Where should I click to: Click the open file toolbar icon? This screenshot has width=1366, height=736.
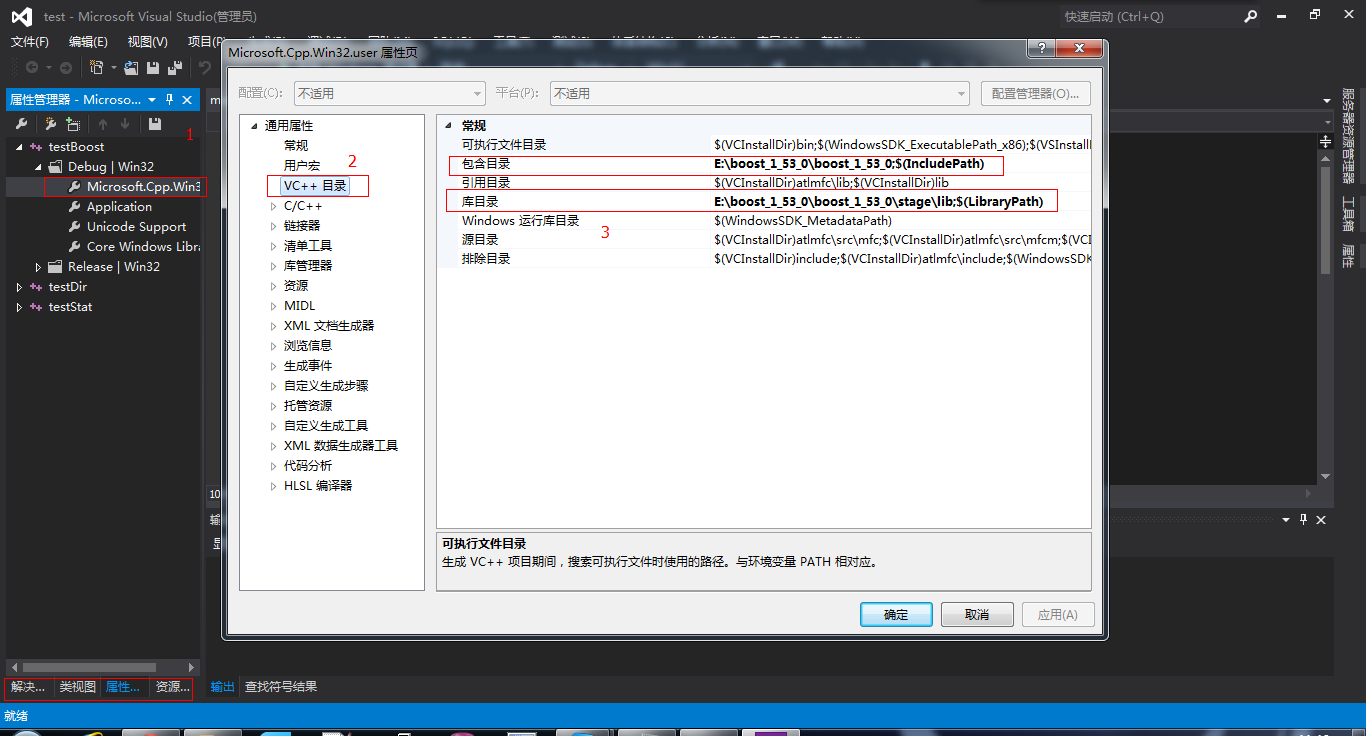131,67
